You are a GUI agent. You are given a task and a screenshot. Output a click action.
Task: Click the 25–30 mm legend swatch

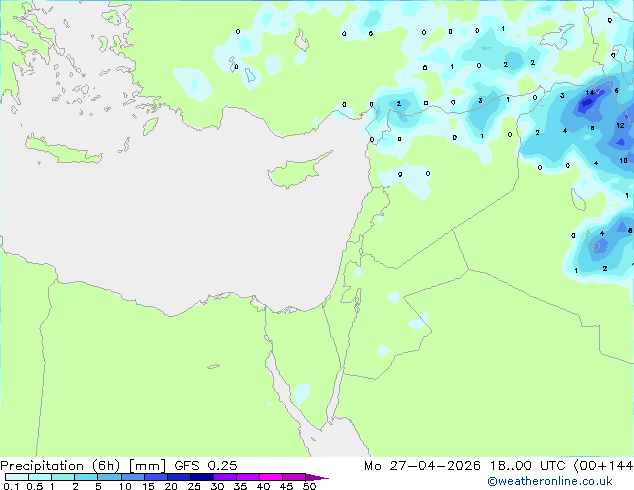tap(202, 477)
